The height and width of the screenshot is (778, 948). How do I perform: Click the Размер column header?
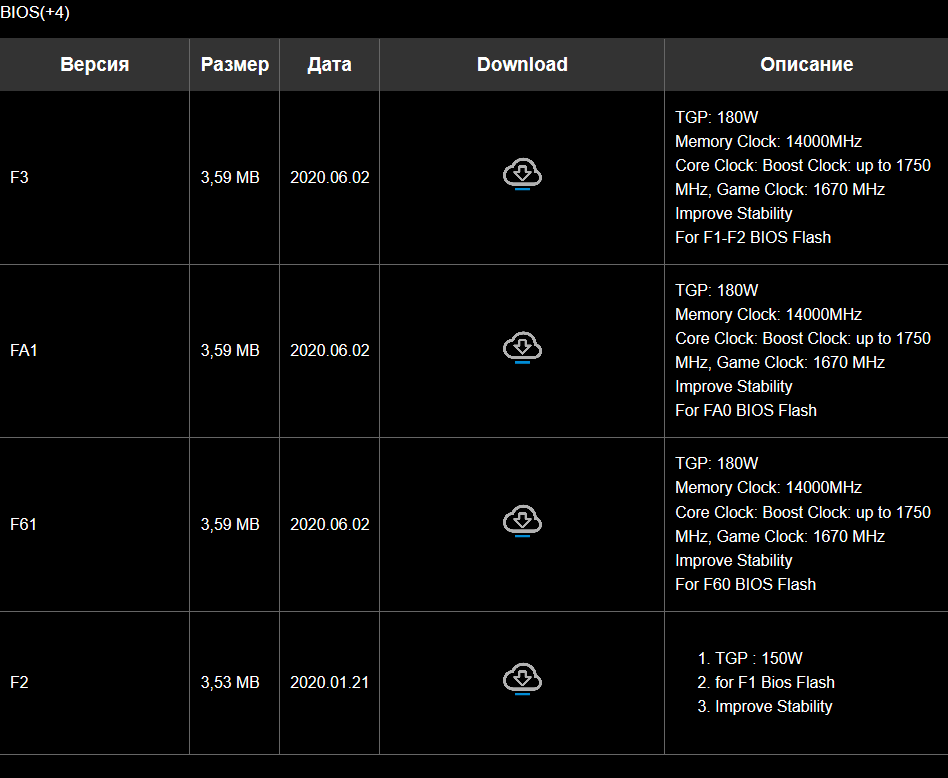tap(235, 64)
